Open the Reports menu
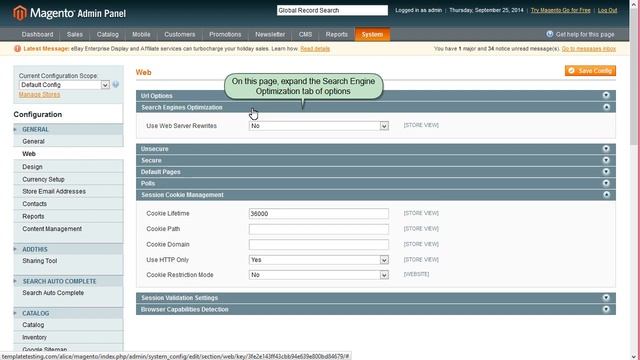The height and width of the screenshot is (360, 640). [337, 34]
